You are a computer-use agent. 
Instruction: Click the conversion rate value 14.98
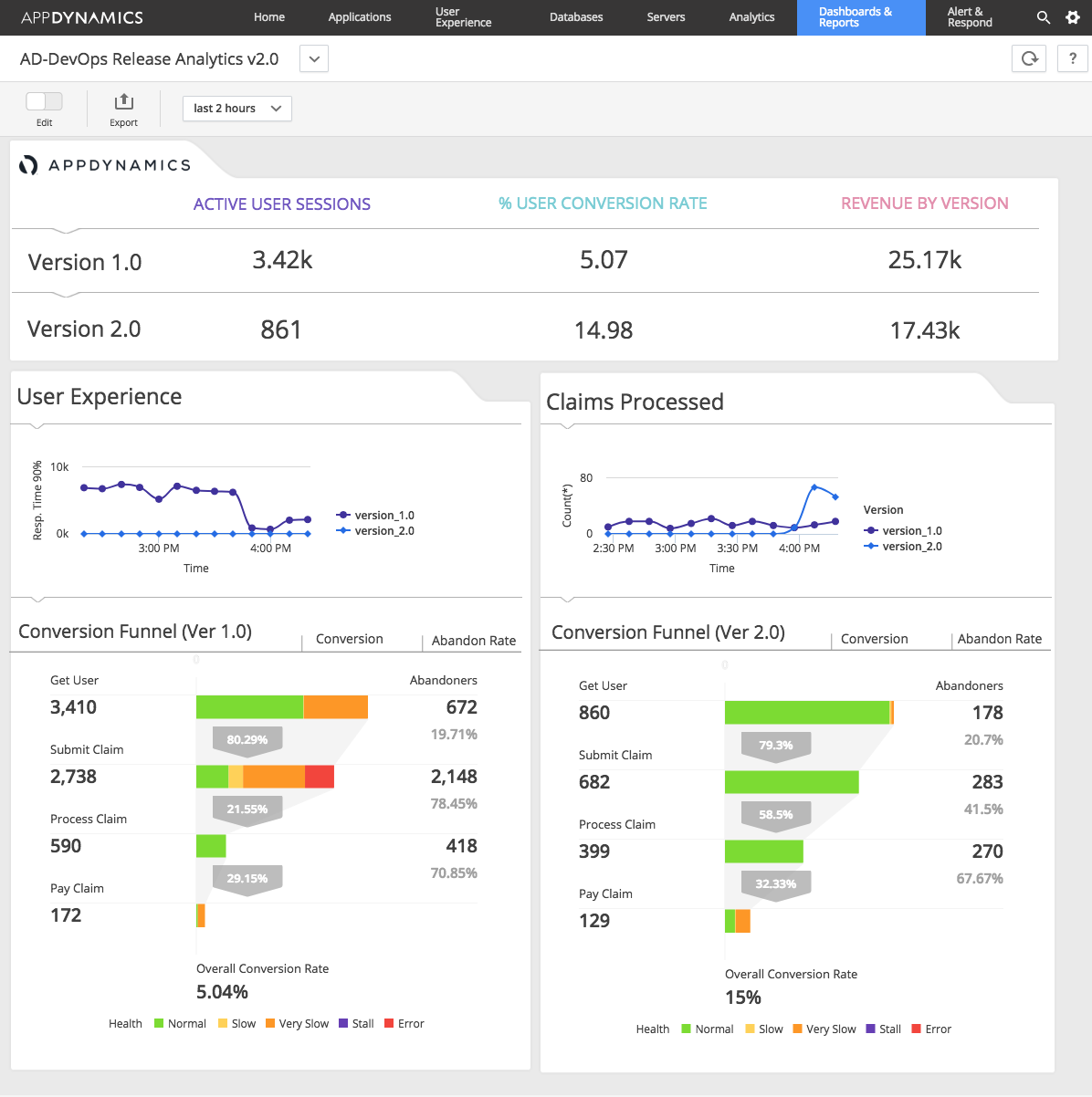tap(604, 330)
